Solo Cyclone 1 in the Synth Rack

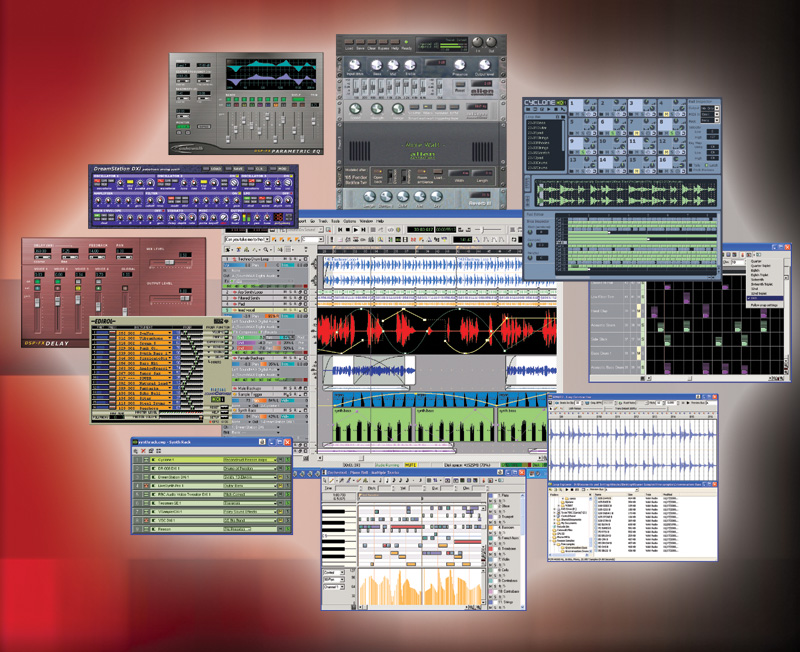287,460
